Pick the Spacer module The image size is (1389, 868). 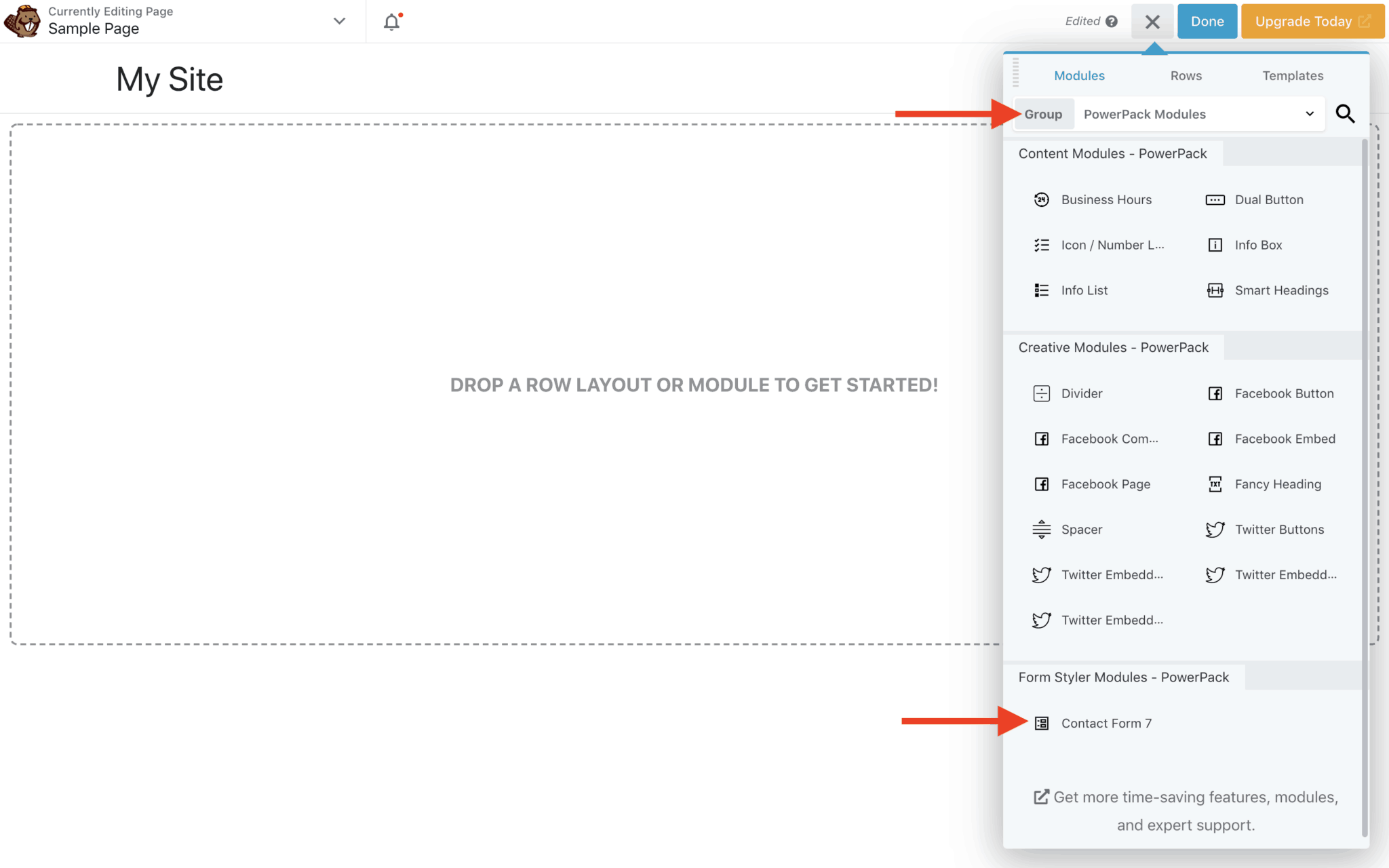1081,530
